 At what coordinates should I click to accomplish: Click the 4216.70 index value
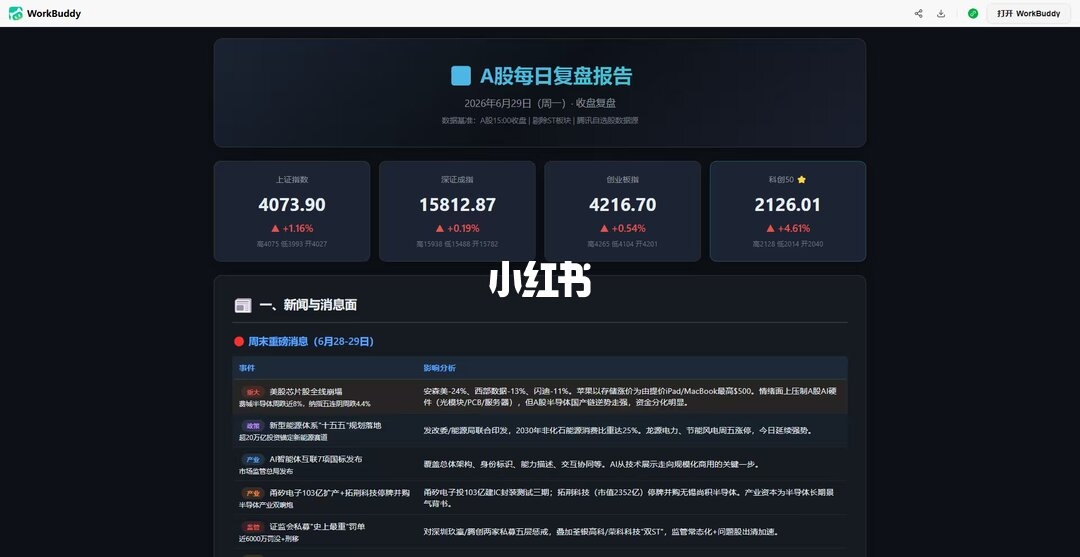point(623,204)
